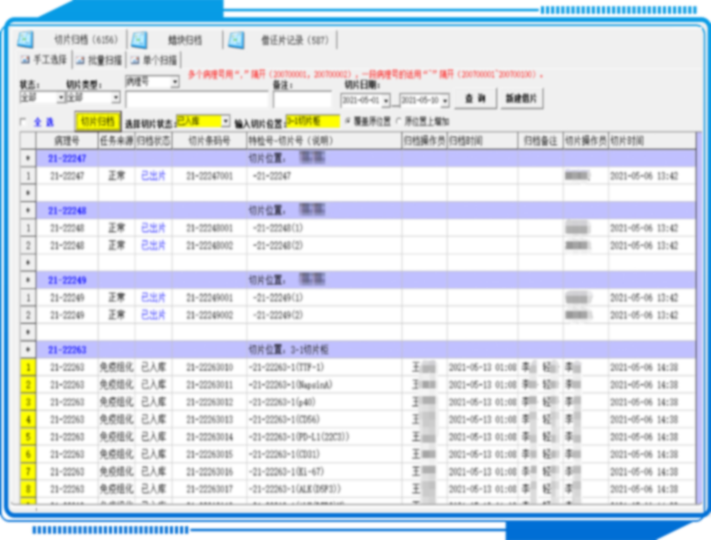Click the 查询 button
Viewport: 711px width, 540px height.
pos(475,99)
